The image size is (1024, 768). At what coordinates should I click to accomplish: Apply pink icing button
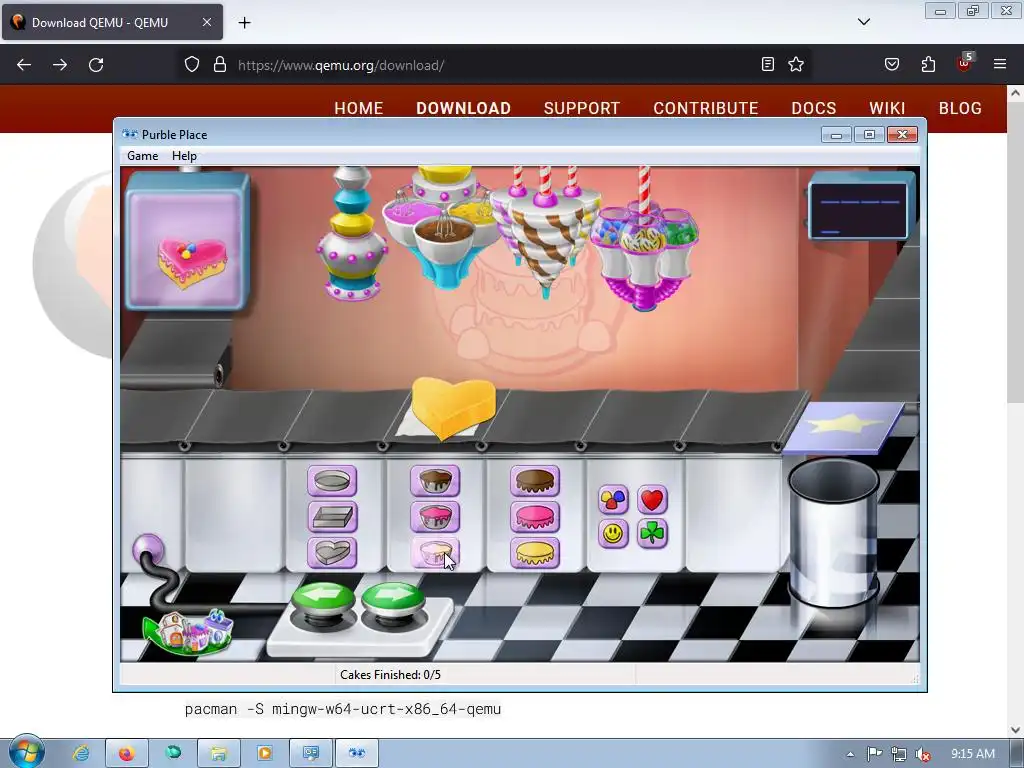click(x=535, y=517)
